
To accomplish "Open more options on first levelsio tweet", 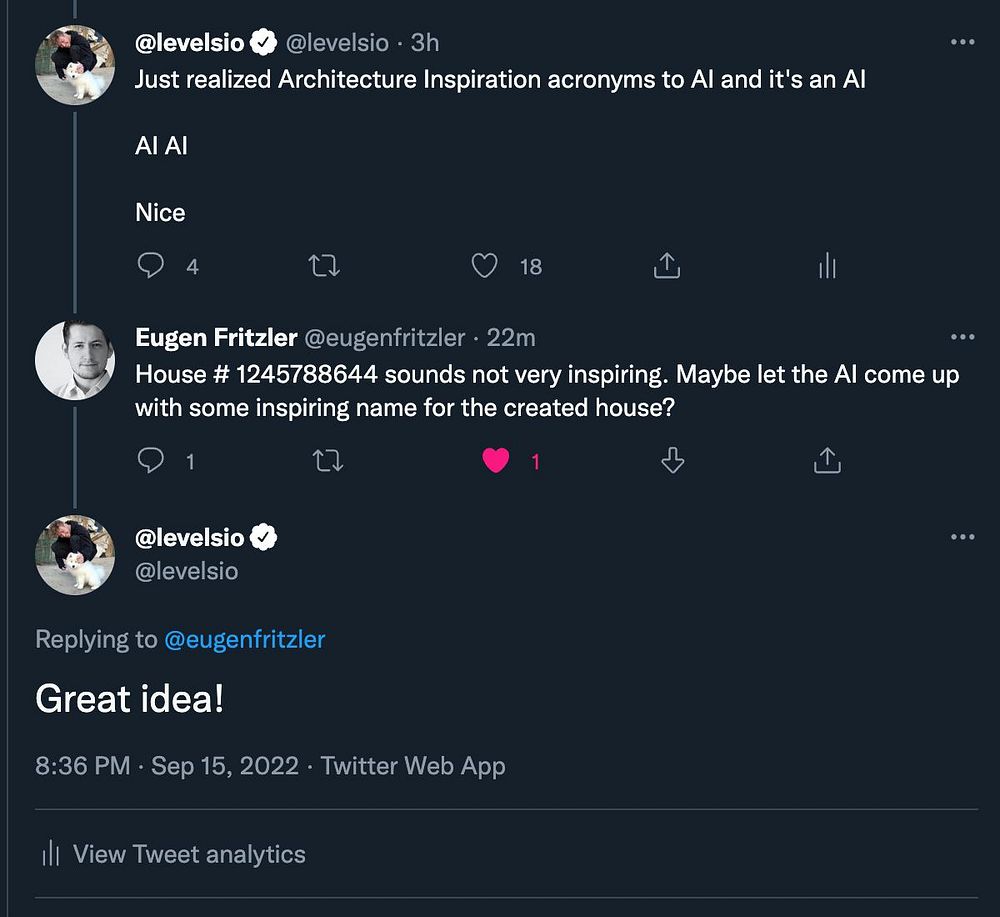I will [x=962, y=42].
